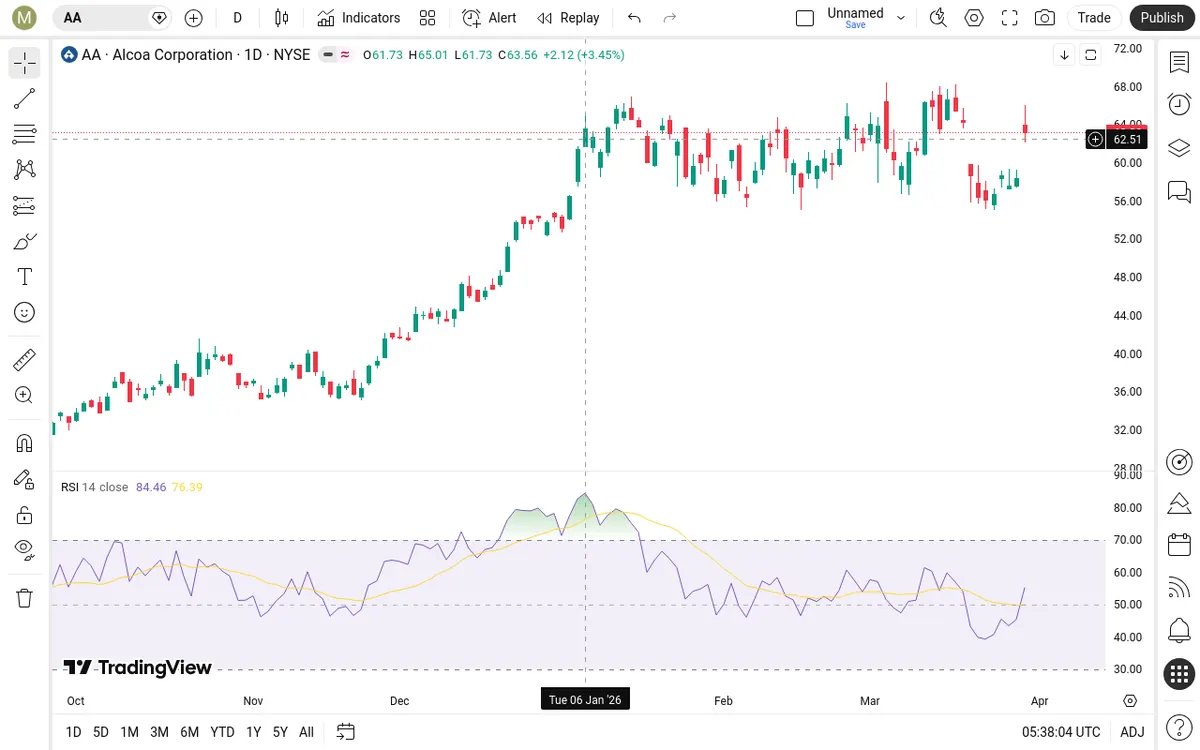1200x750 pixels.
Task: Expand the layout name dropdown arrow
Action: pyautogui.click(x=901, y=17)
